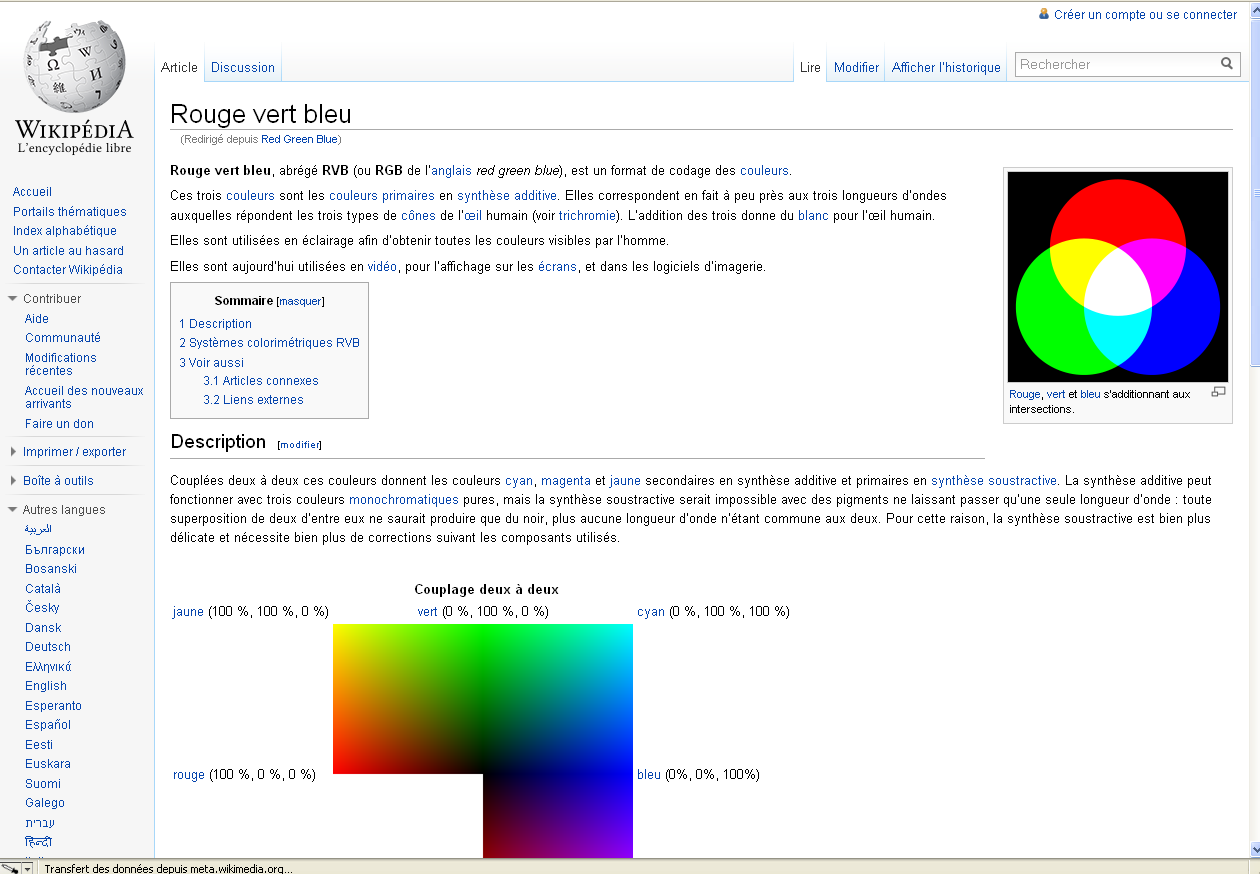Open Portails thématiques

click(70, 212)
